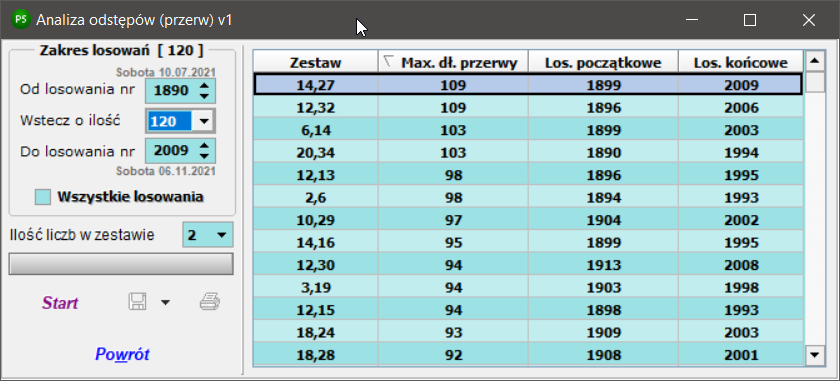Click the date label Sobota 06.11.2021
The height and width of the screenshot is (381, 840).
click(x=166, y=171)
